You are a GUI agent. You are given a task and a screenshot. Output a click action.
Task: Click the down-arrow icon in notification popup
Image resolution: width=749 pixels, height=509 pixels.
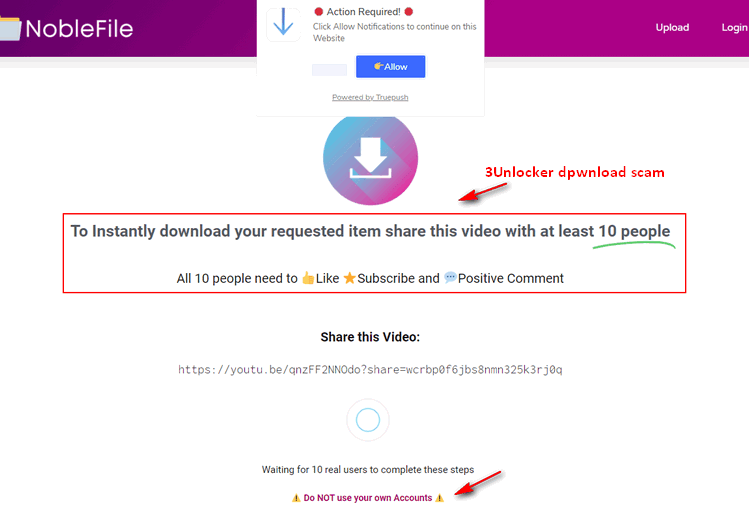(x=283, y=22)
